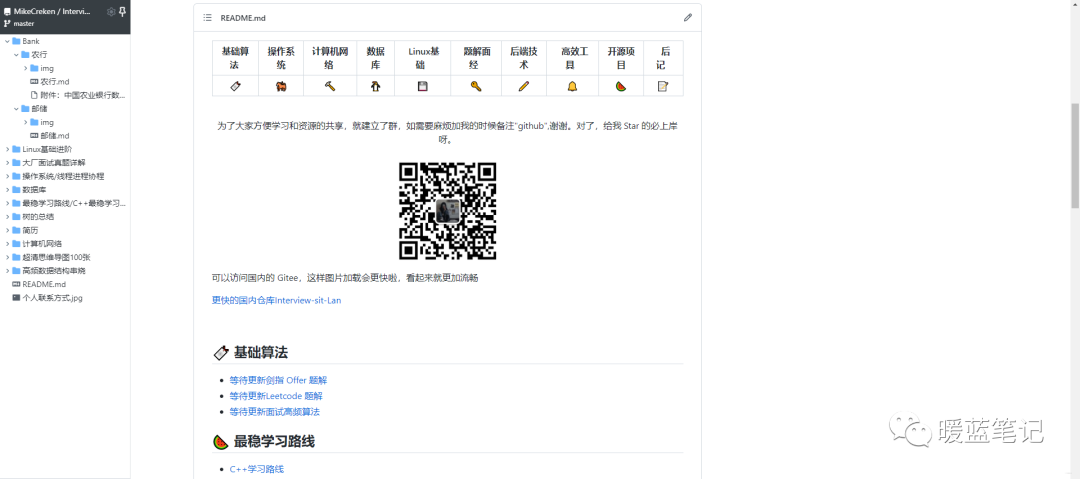Click the ticket emoji under 基础算法

pos(236,86)
